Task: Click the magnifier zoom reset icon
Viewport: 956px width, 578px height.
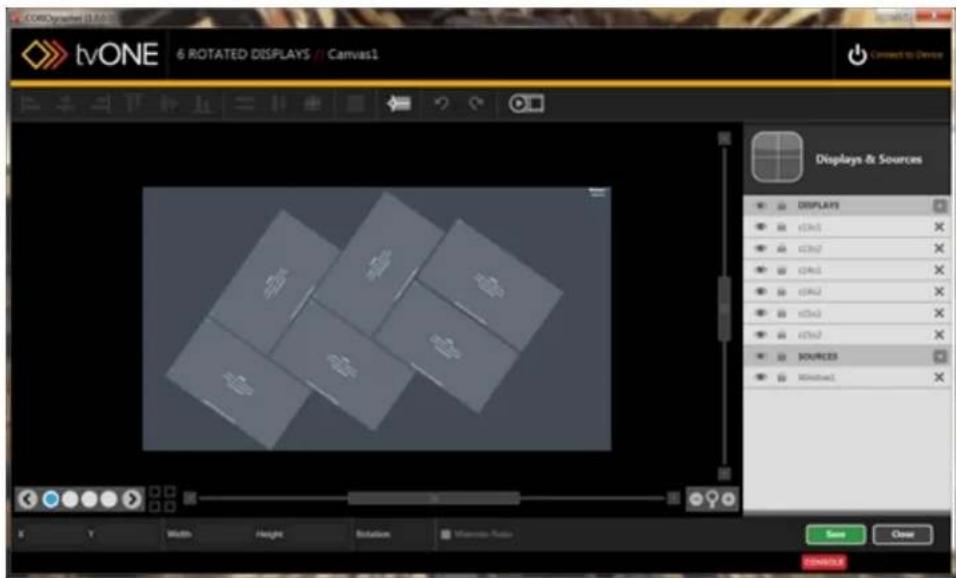Action: pyautogui.click(x=712, y=499)
